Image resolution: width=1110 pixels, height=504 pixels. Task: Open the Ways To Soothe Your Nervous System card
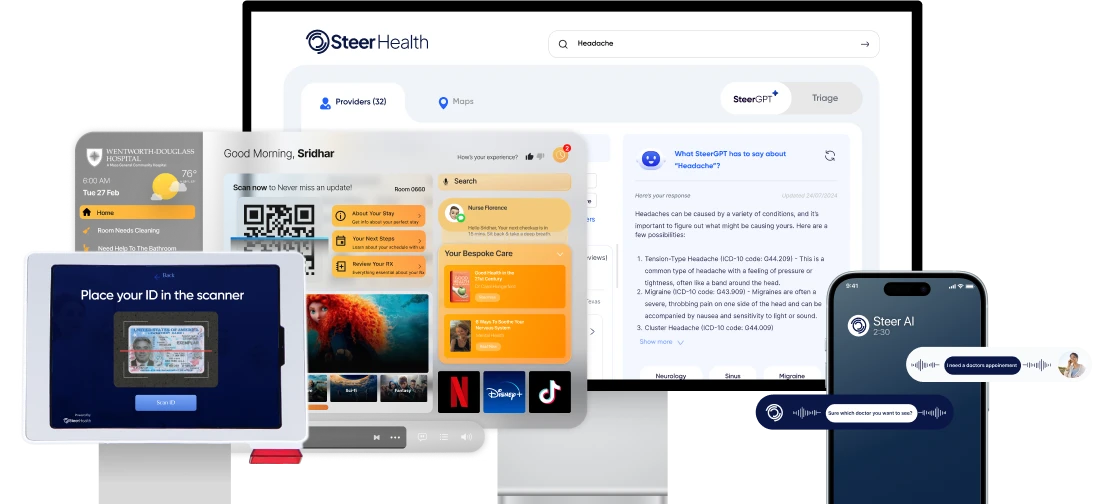coord(505,335)
